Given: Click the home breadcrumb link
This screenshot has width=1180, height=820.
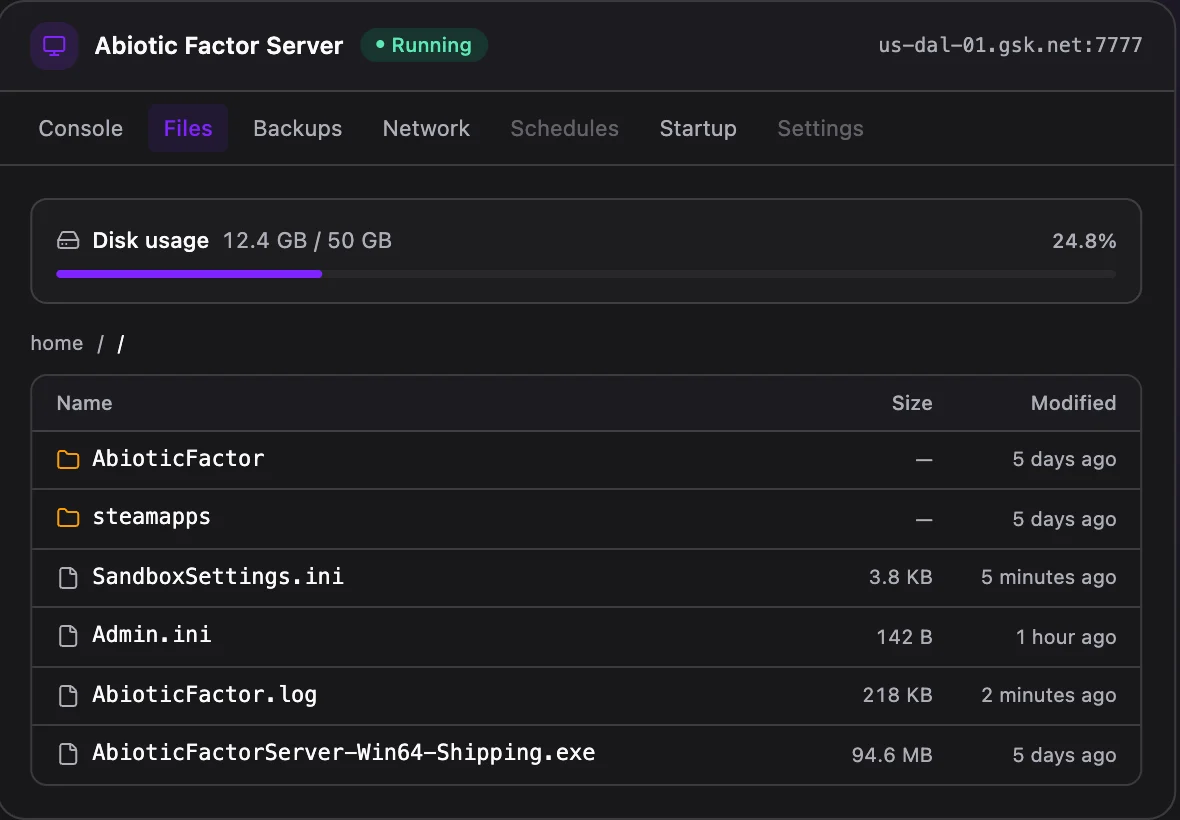Looking at the screenshot, I should pyautogui.click(x=57, y=343).
